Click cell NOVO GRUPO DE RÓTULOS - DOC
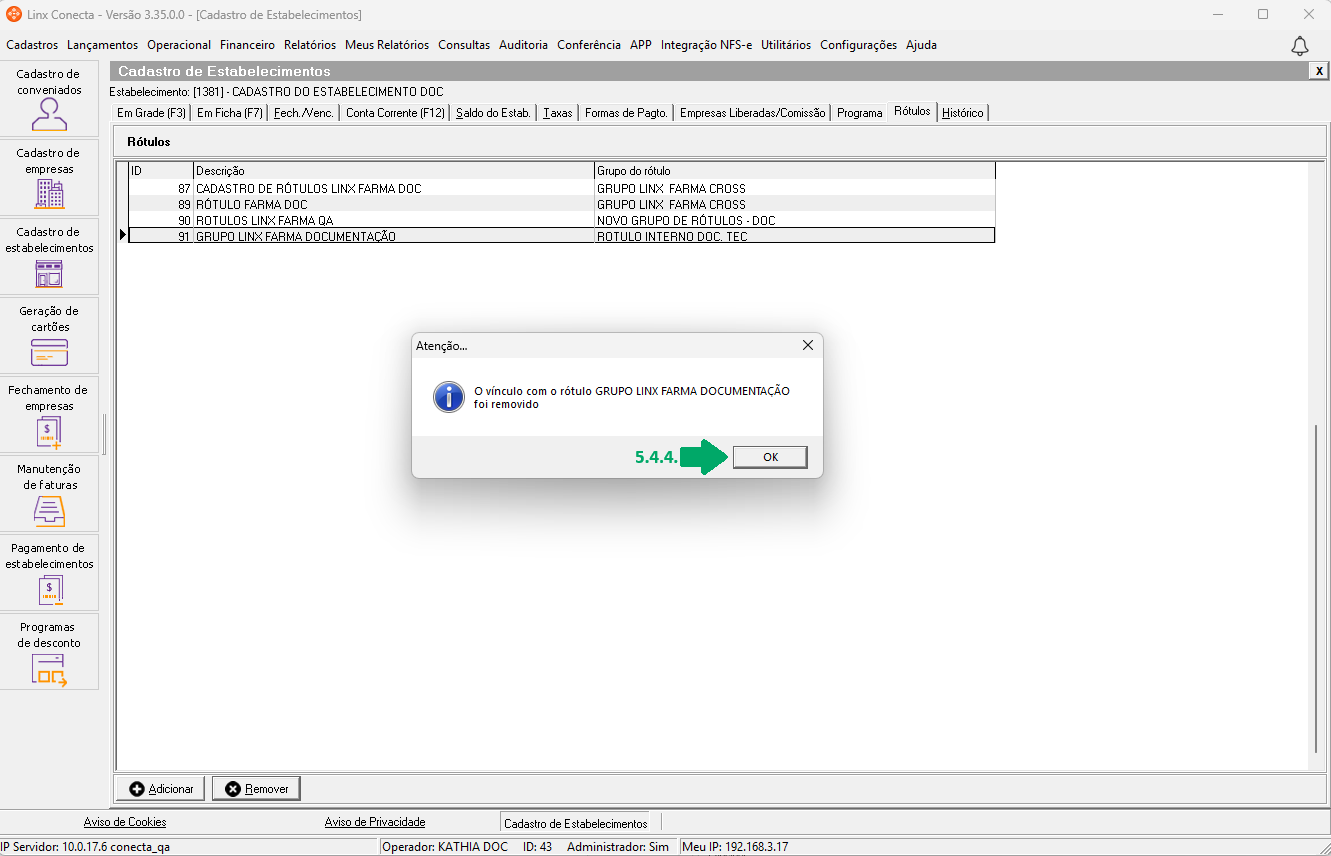Screen dimensions: 1331x856 click(795, 220)
